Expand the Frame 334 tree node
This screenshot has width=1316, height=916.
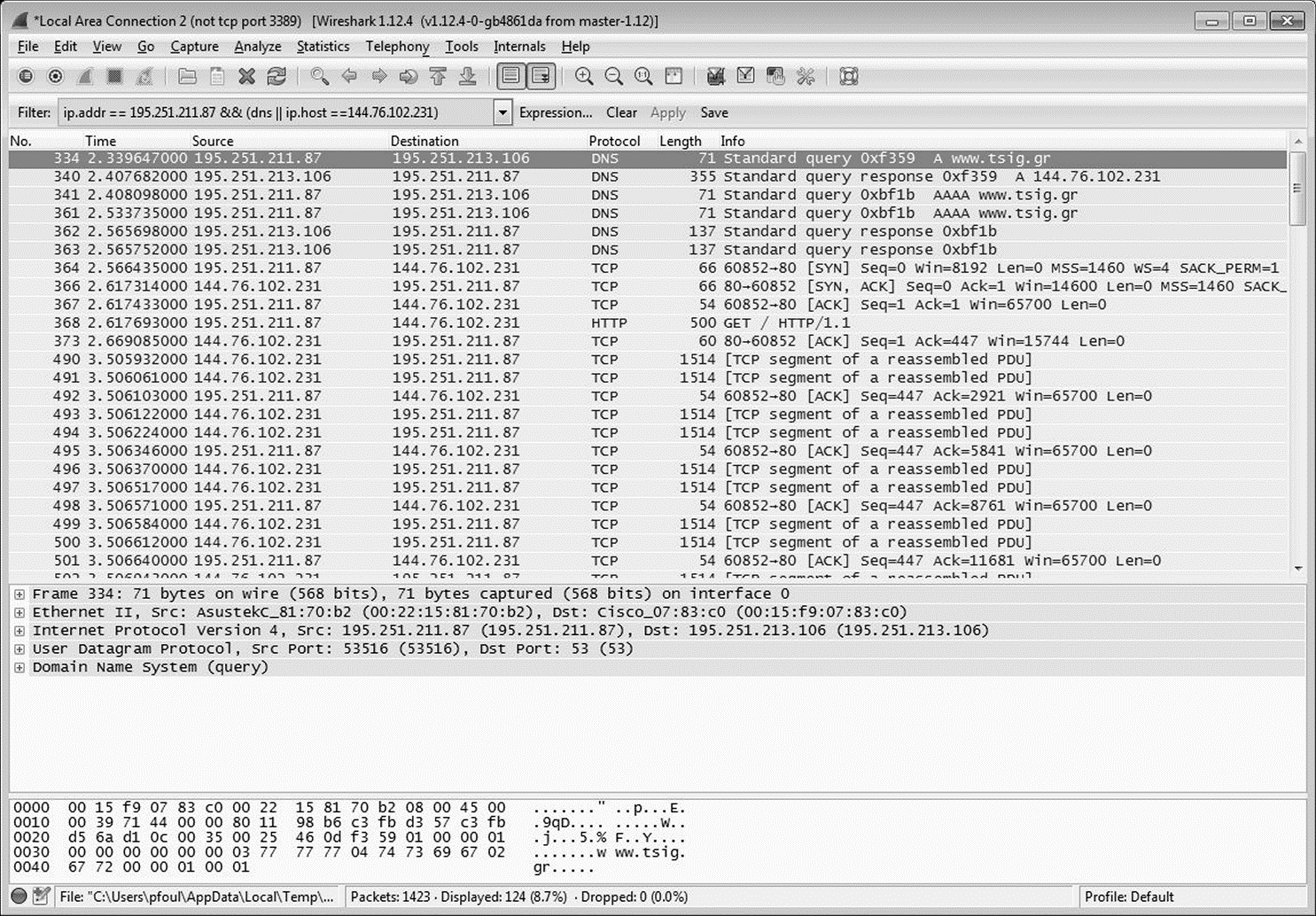19,594
